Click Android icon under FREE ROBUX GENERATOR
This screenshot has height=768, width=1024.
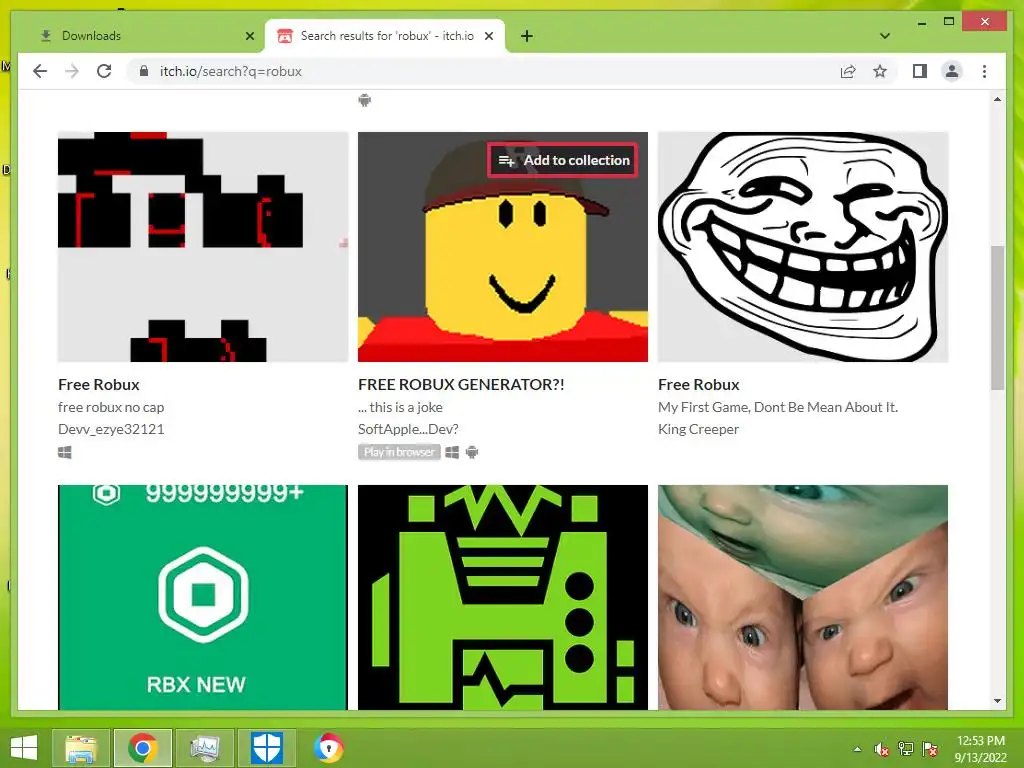pos(472,452)
